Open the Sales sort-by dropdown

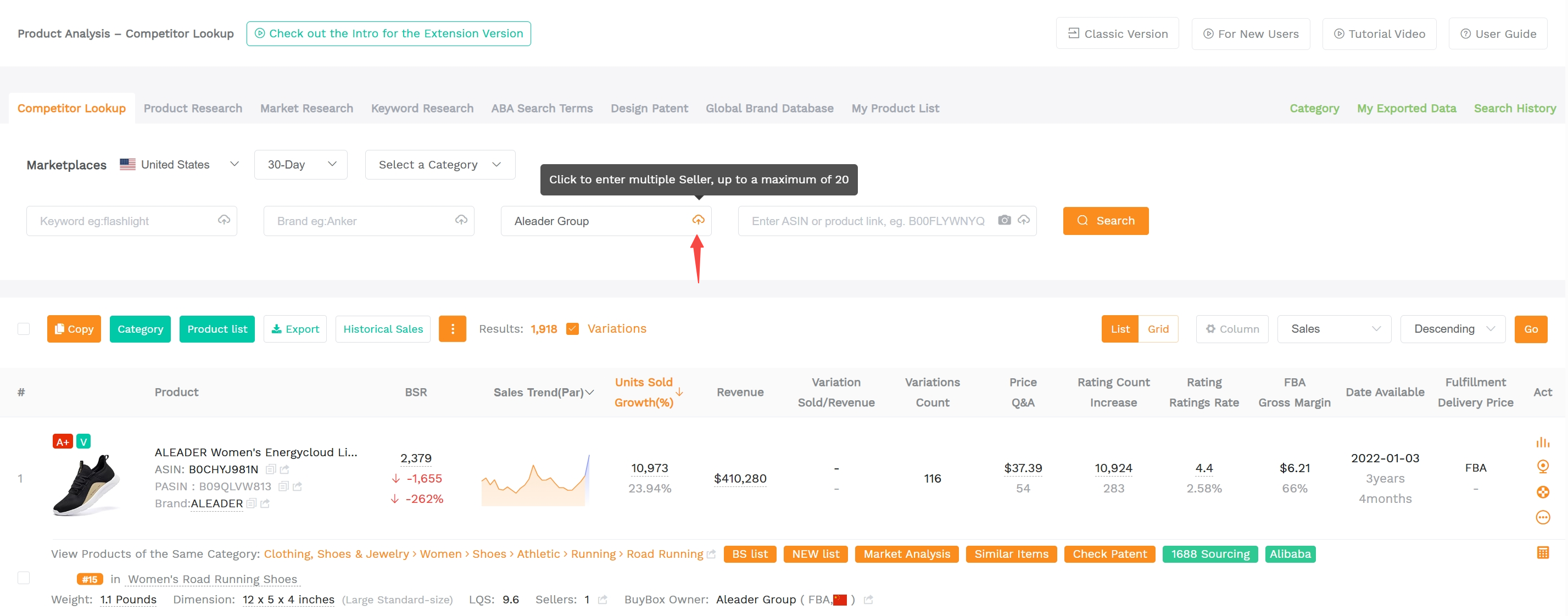pyautogui.click(x=1333, y=329)
